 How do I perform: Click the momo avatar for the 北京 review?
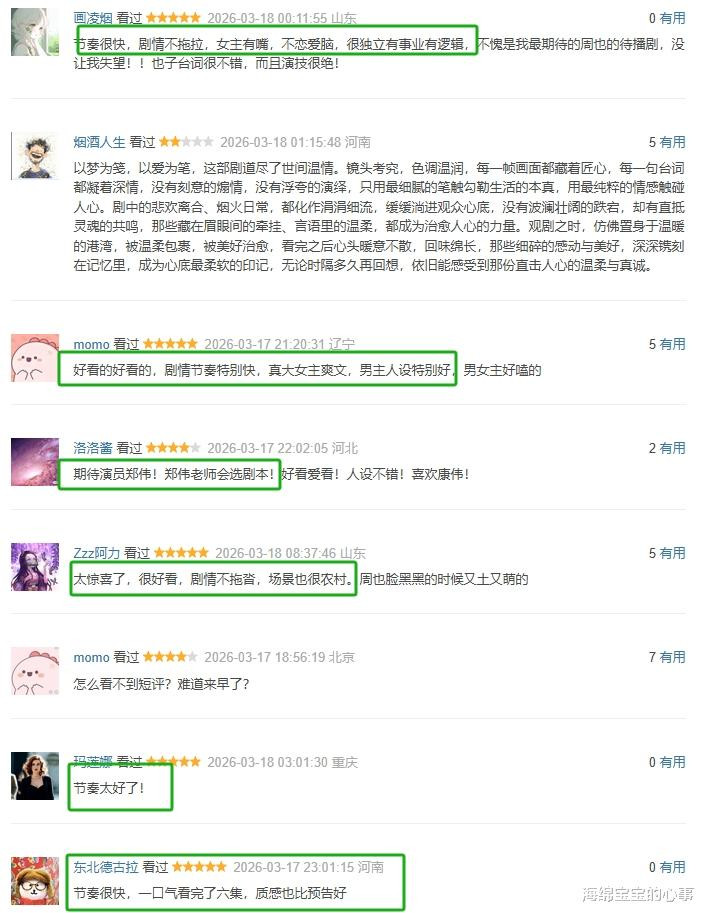(35, 671)
